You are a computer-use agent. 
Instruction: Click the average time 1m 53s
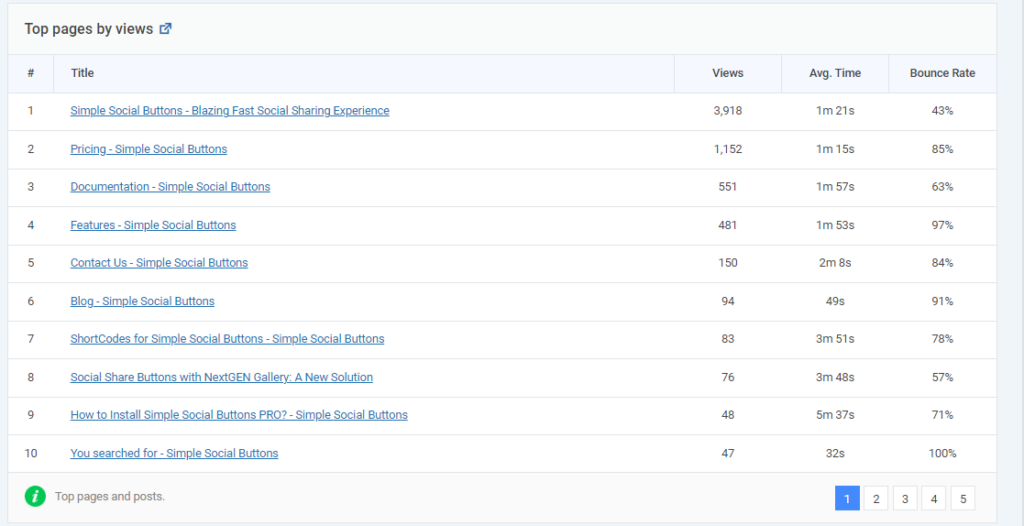[x=835, y=225]
